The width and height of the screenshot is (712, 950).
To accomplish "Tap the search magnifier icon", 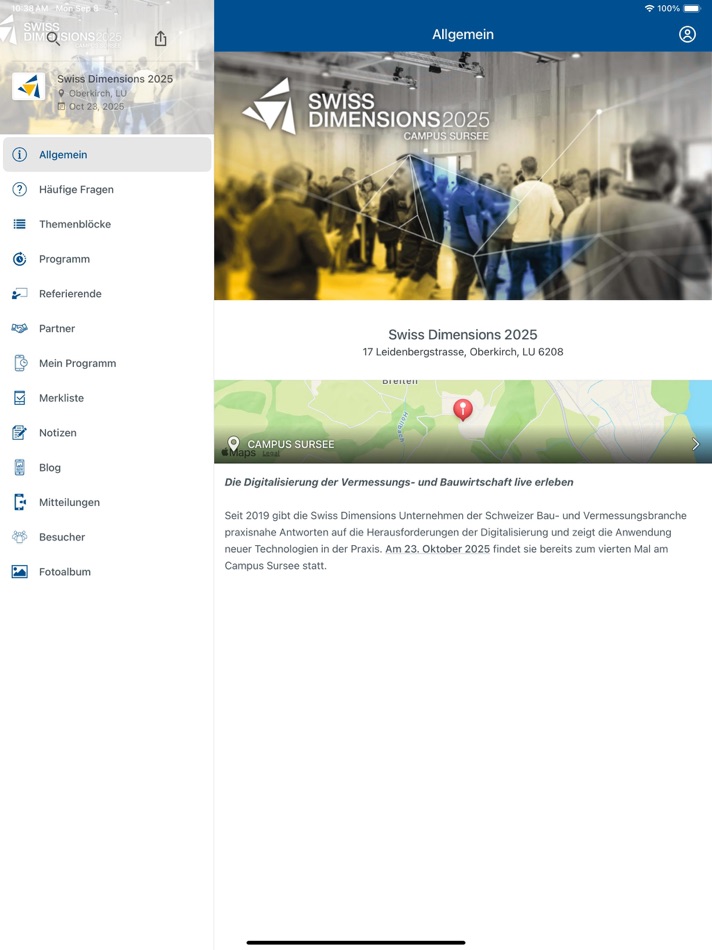I will click(53, 39).
